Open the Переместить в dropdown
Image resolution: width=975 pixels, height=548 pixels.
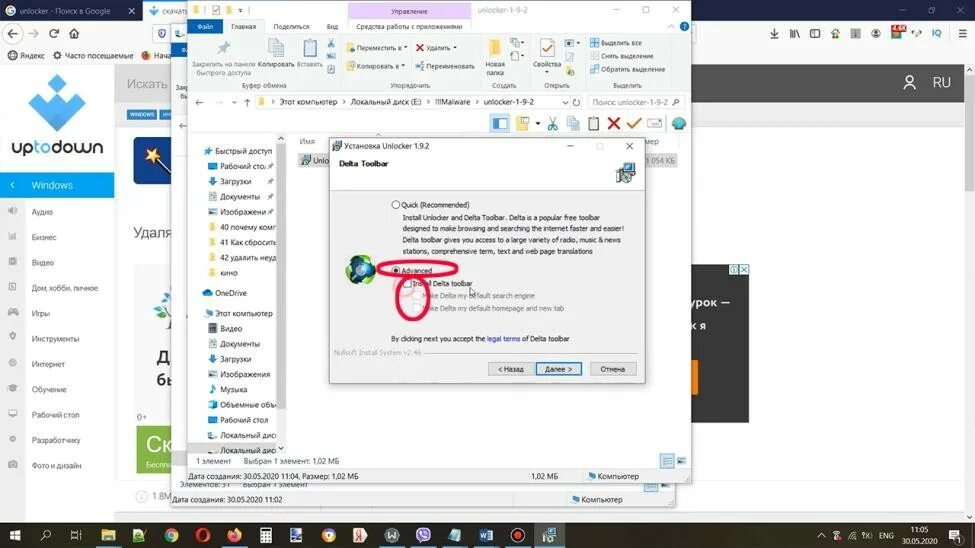point(377,48)
